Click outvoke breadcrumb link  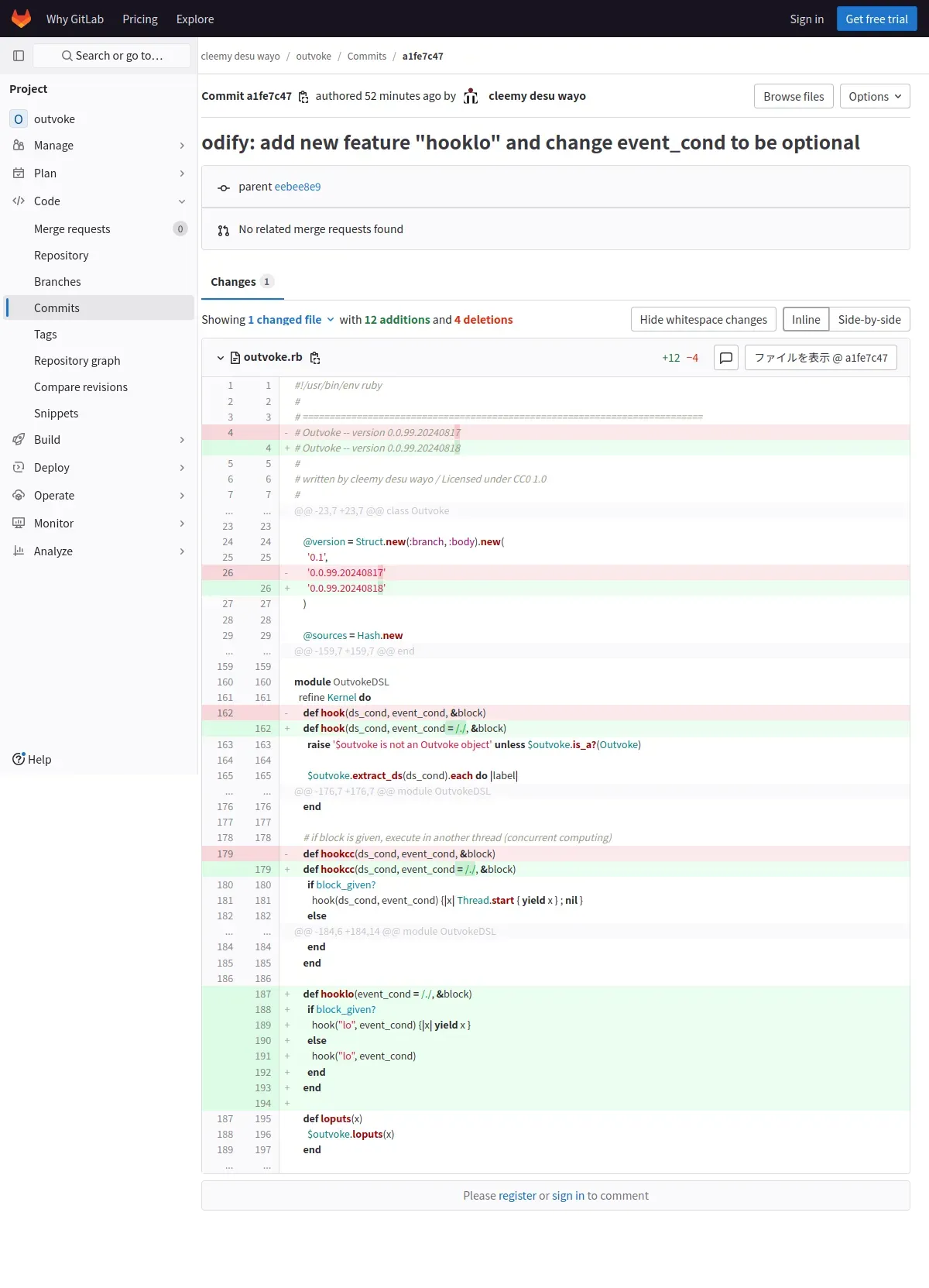click(x=314, y=57)
